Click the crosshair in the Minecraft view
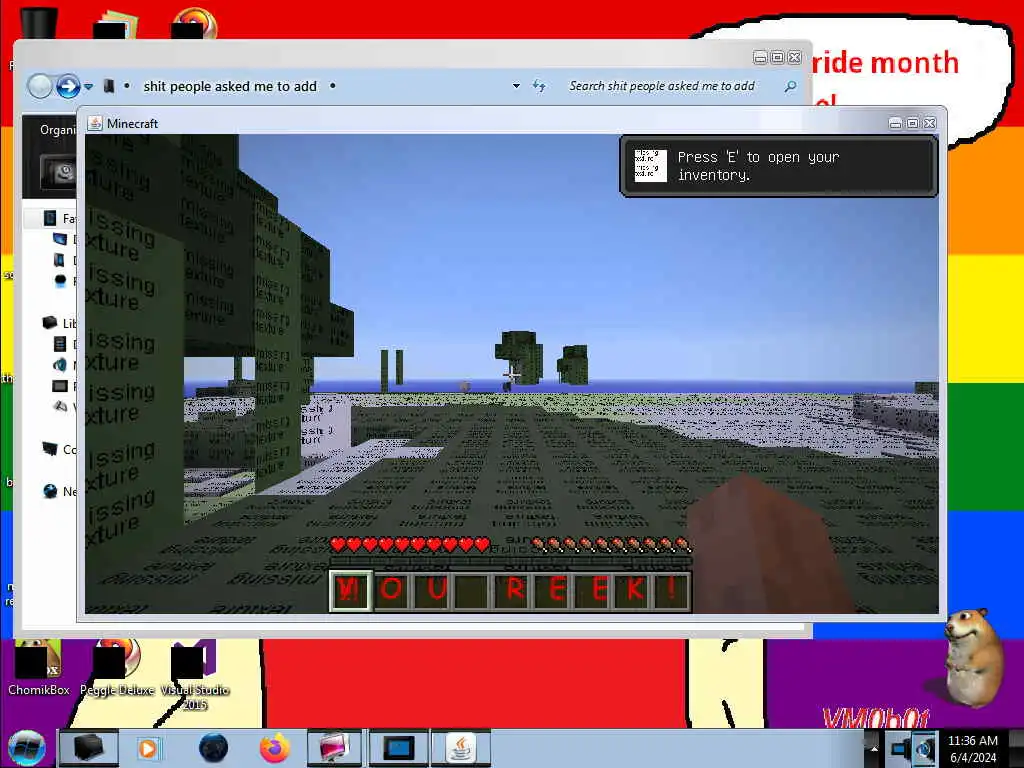 pos(511,374)
